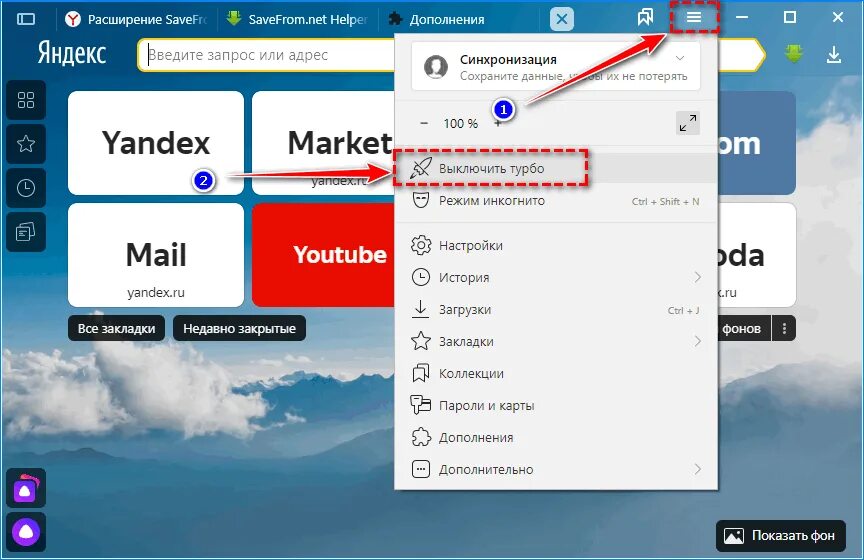
Task: Open Загрузки from the menu
Action: click(555, 309)
